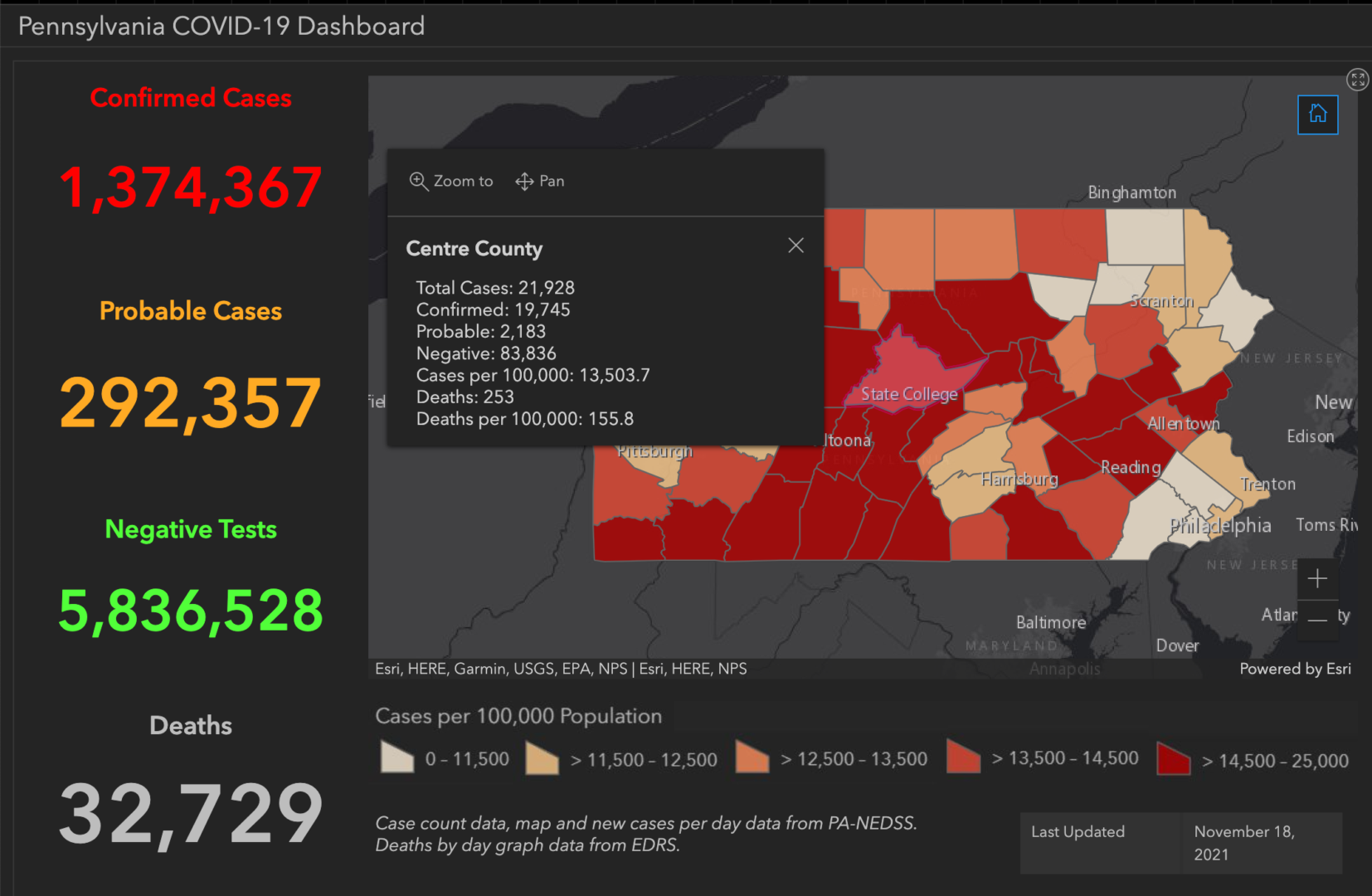The image size is (1372, 896).
Task: Click Negative: 83,836 popup line
Action: pos(486,353)
